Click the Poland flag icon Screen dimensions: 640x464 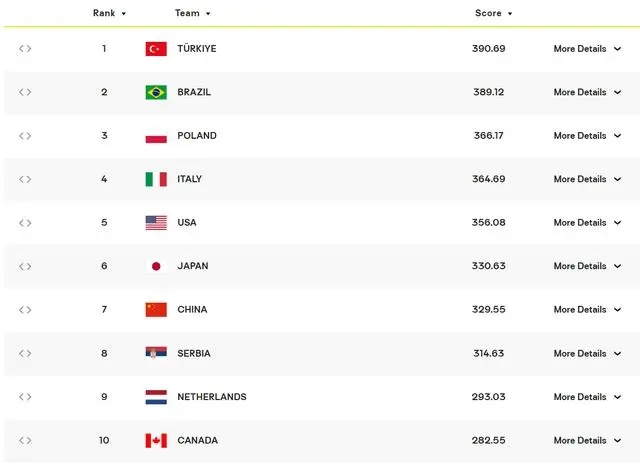click(x=156, y=136)
